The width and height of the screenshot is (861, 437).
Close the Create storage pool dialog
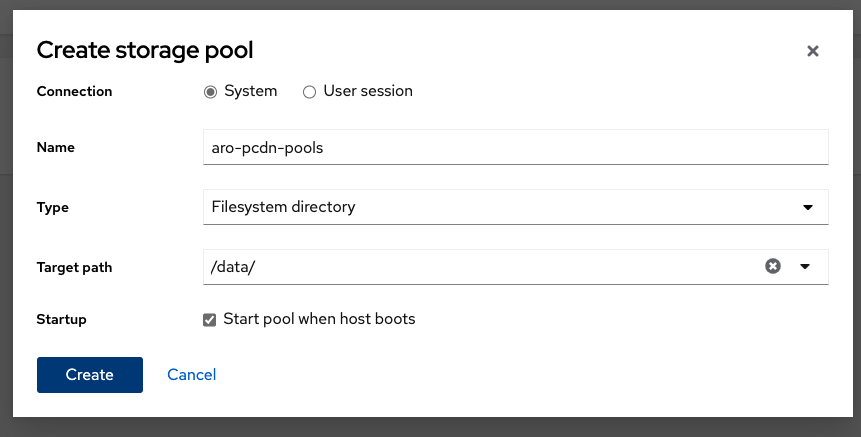pos(812,51)
